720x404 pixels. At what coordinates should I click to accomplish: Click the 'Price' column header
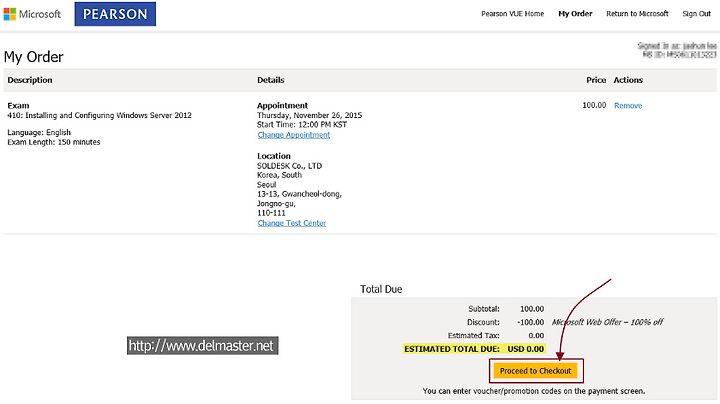(596, 80)
